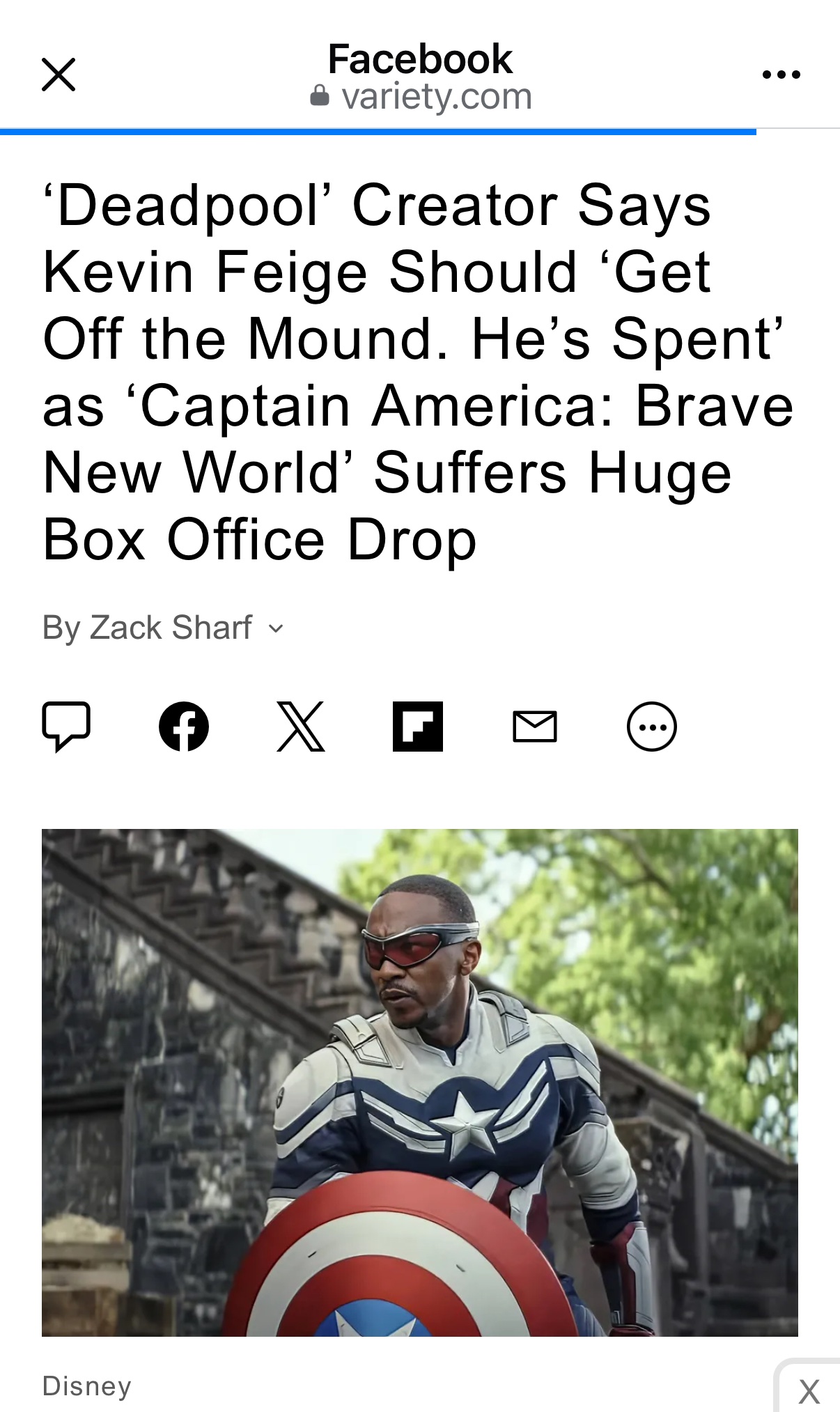Image resolution: width=840 pixels, height=1412 pixels.
Task: Tap the lock icon beside variety.com
Action: tap(319, 95)
